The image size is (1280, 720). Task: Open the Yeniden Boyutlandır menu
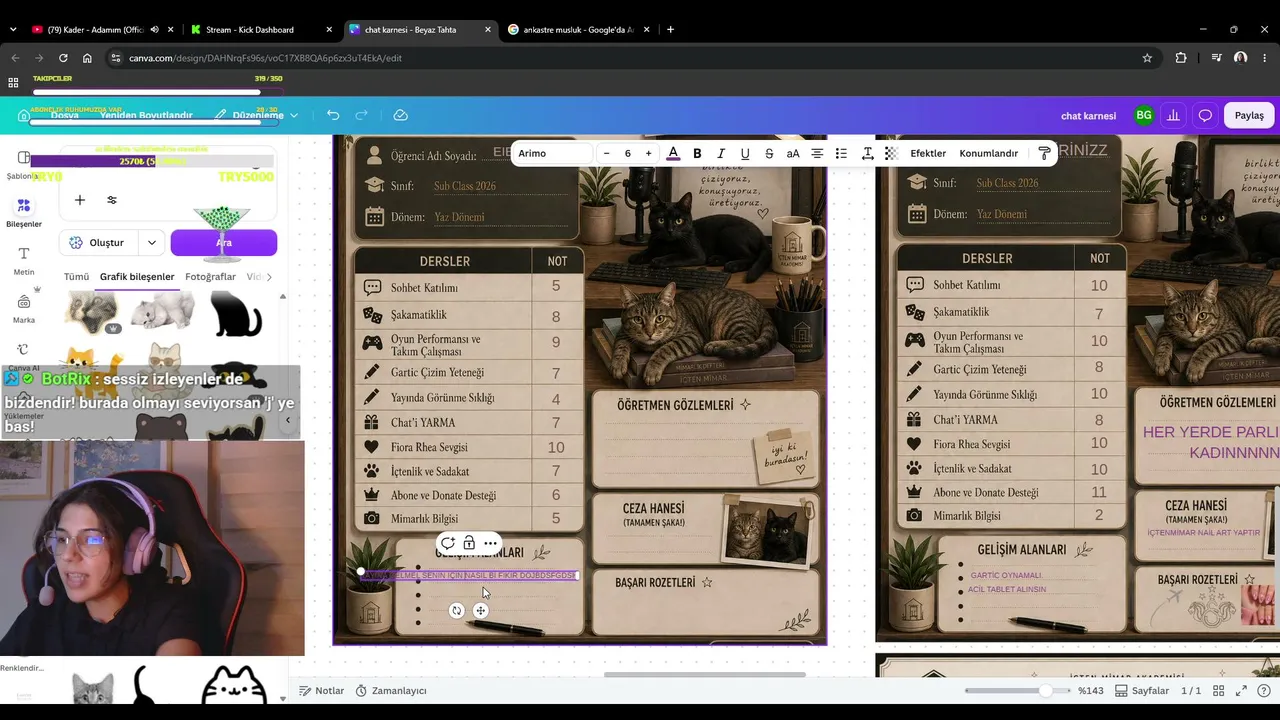[146, 115]
